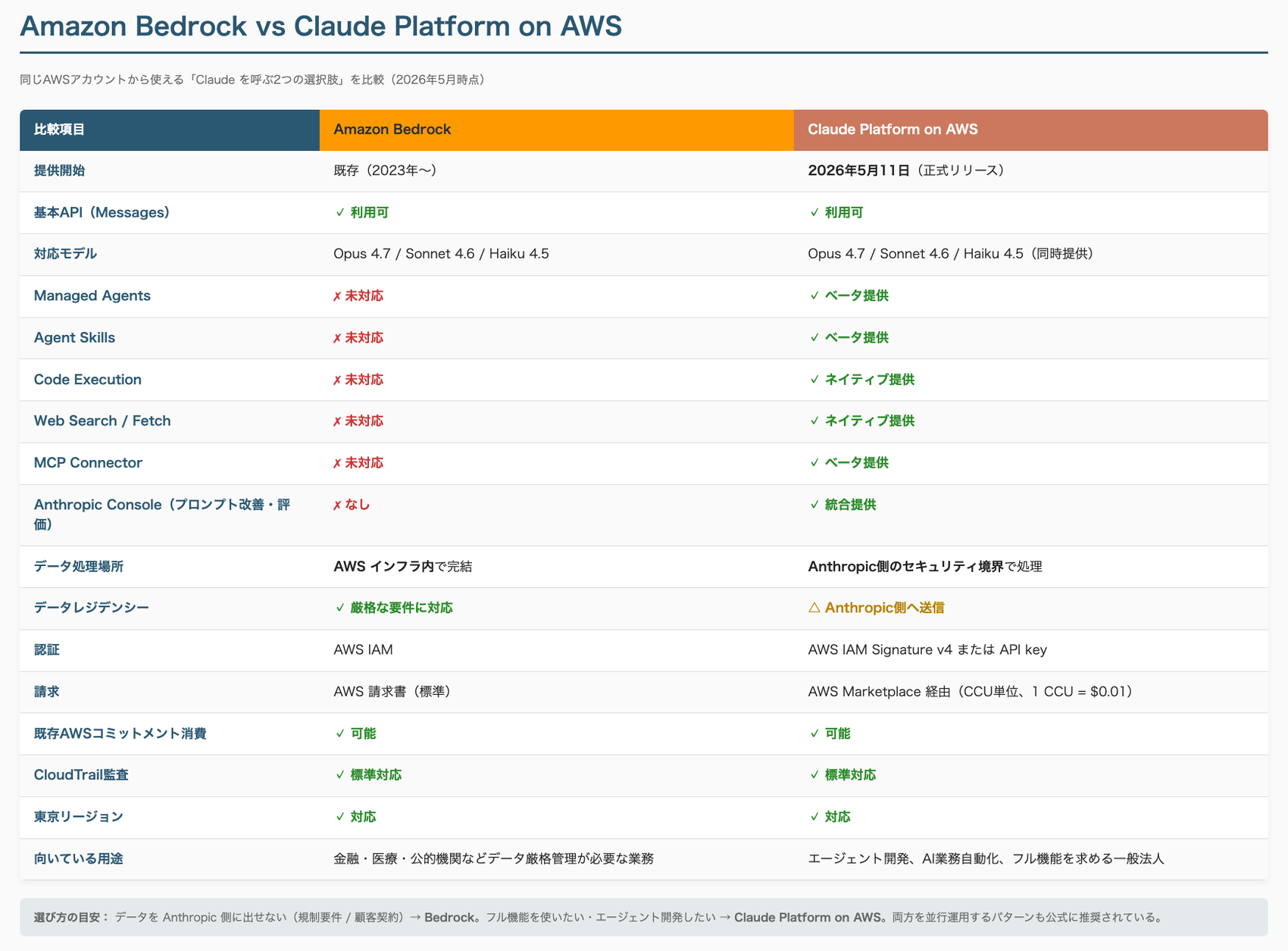Click "未対応" in the Agent Skills row

click(358, 337)
